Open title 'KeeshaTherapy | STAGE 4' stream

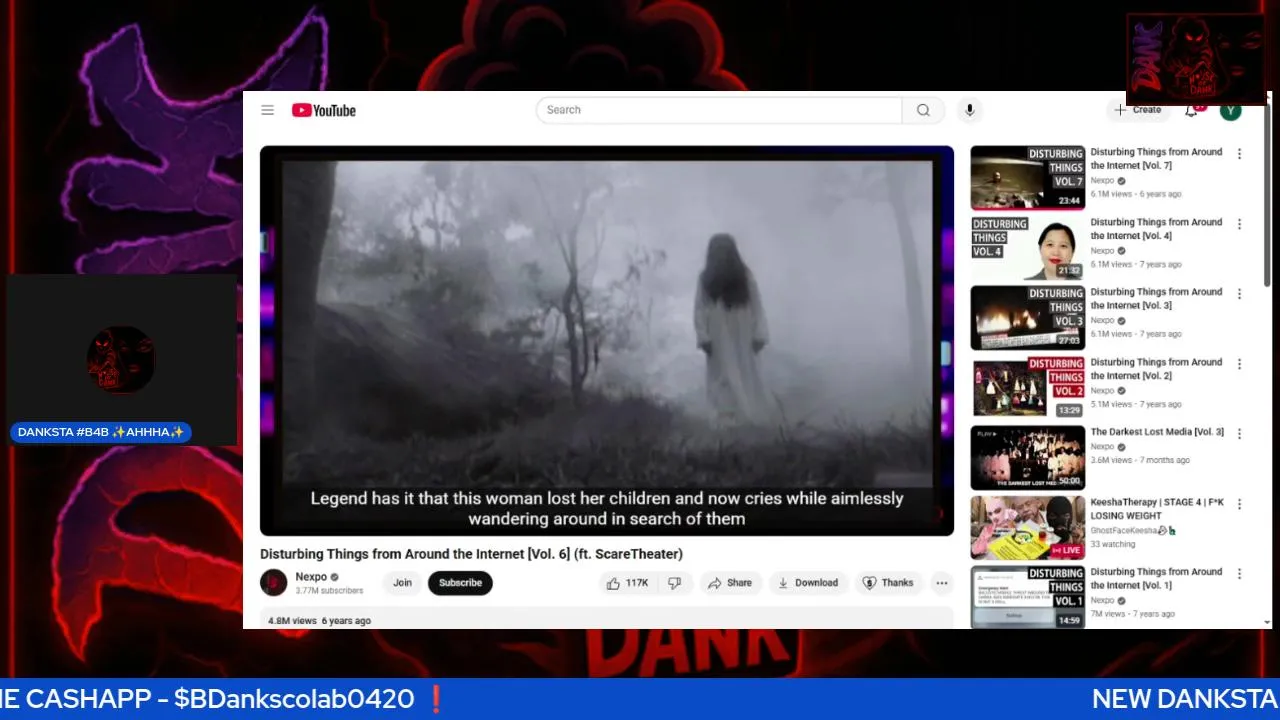pyautogui.click(x=1157, y=509)
